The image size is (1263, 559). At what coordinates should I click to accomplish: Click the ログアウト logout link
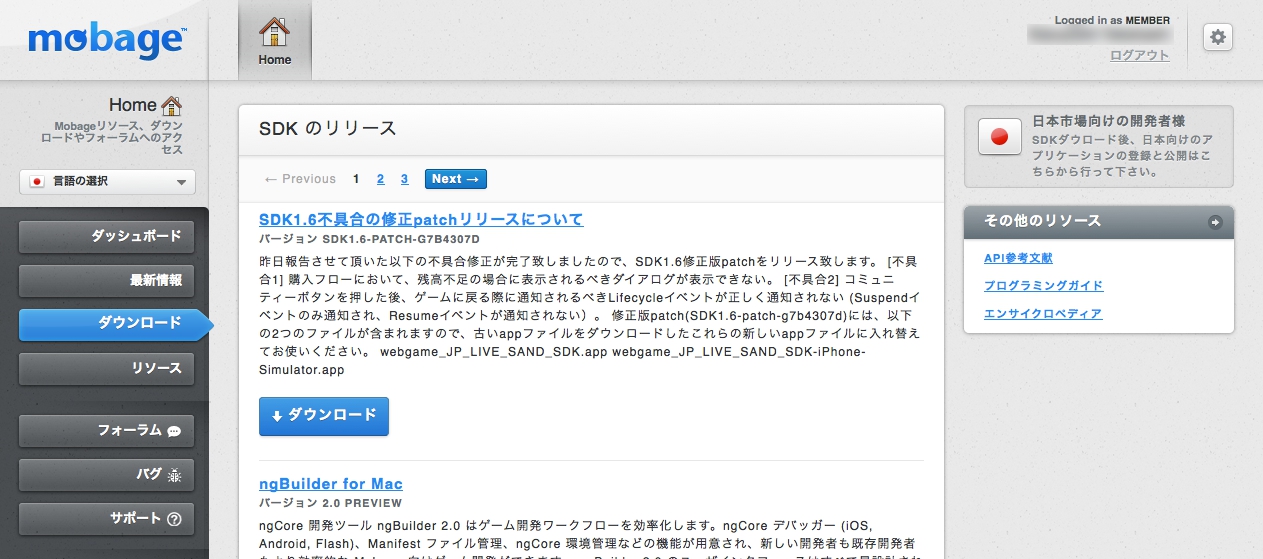point(1139,55)
